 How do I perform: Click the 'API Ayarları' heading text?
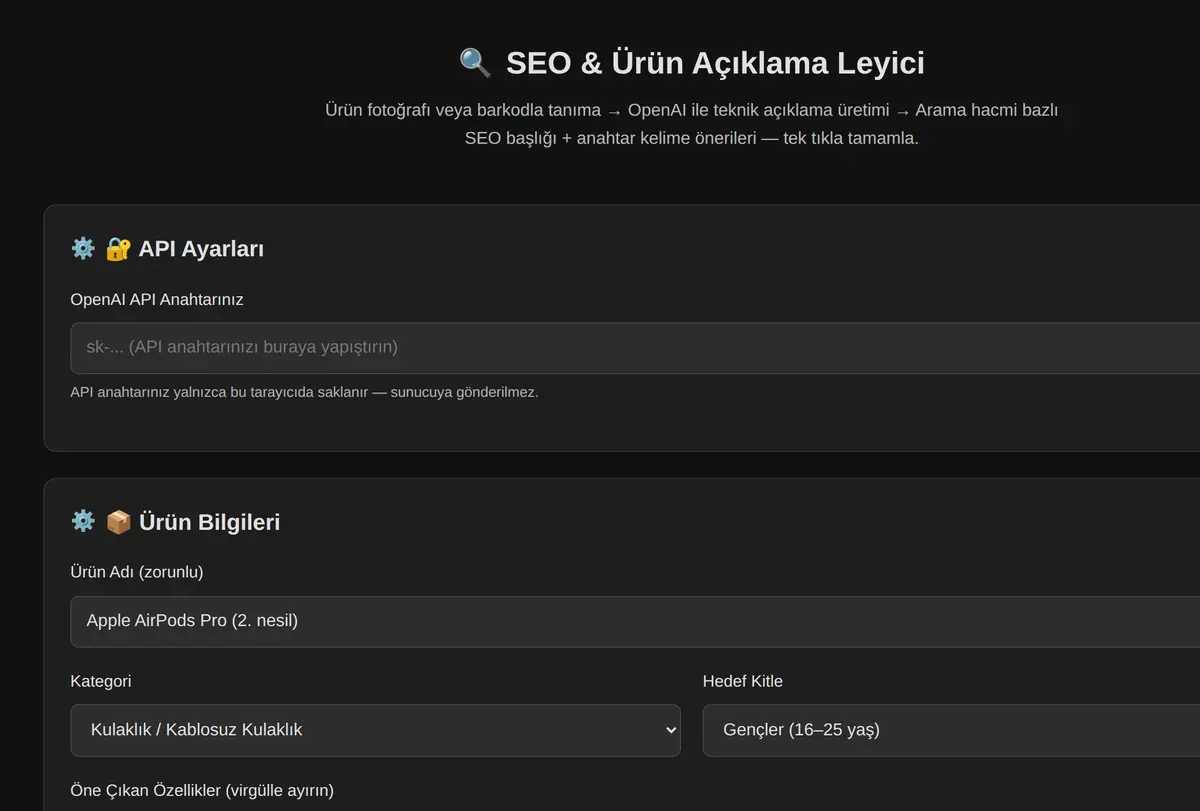click(x=201, y=249)
